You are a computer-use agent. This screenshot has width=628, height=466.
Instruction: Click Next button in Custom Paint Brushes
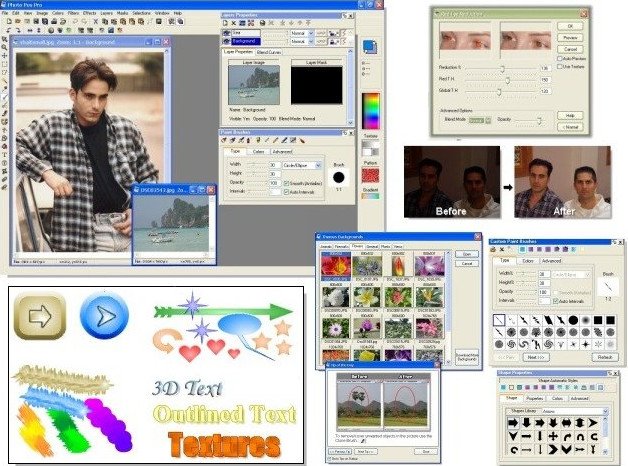(535, 357)
